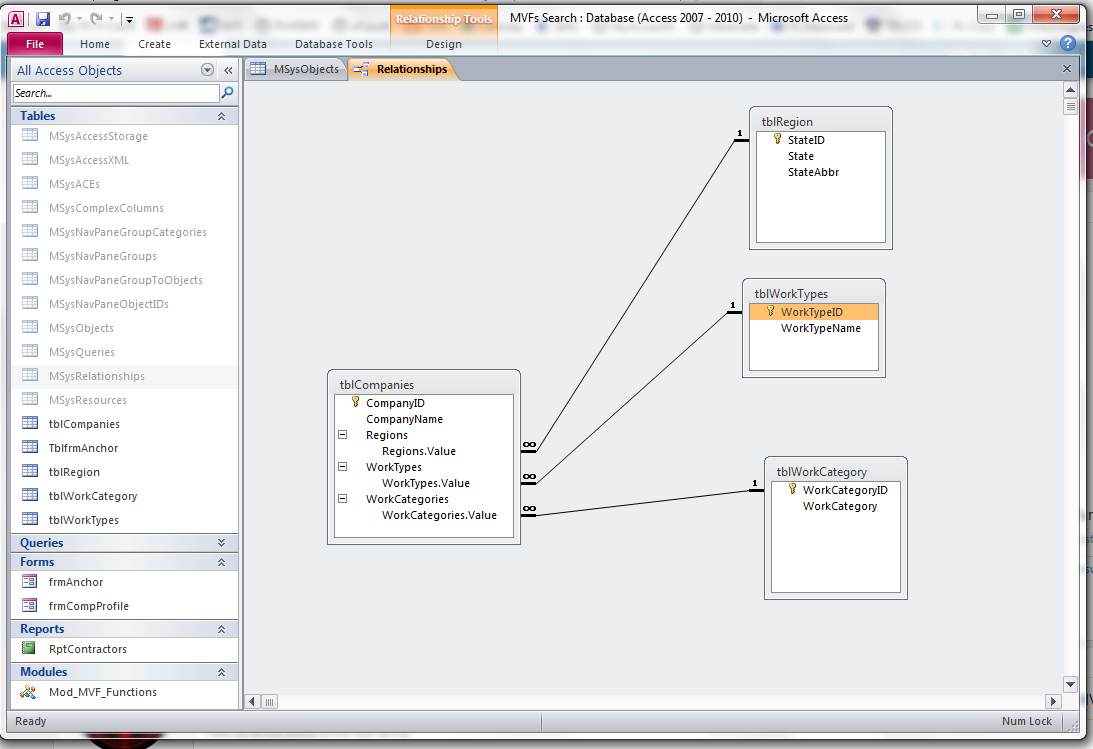
Task: Select MSysRelationships table icon
Action: (x=30, y=376)
